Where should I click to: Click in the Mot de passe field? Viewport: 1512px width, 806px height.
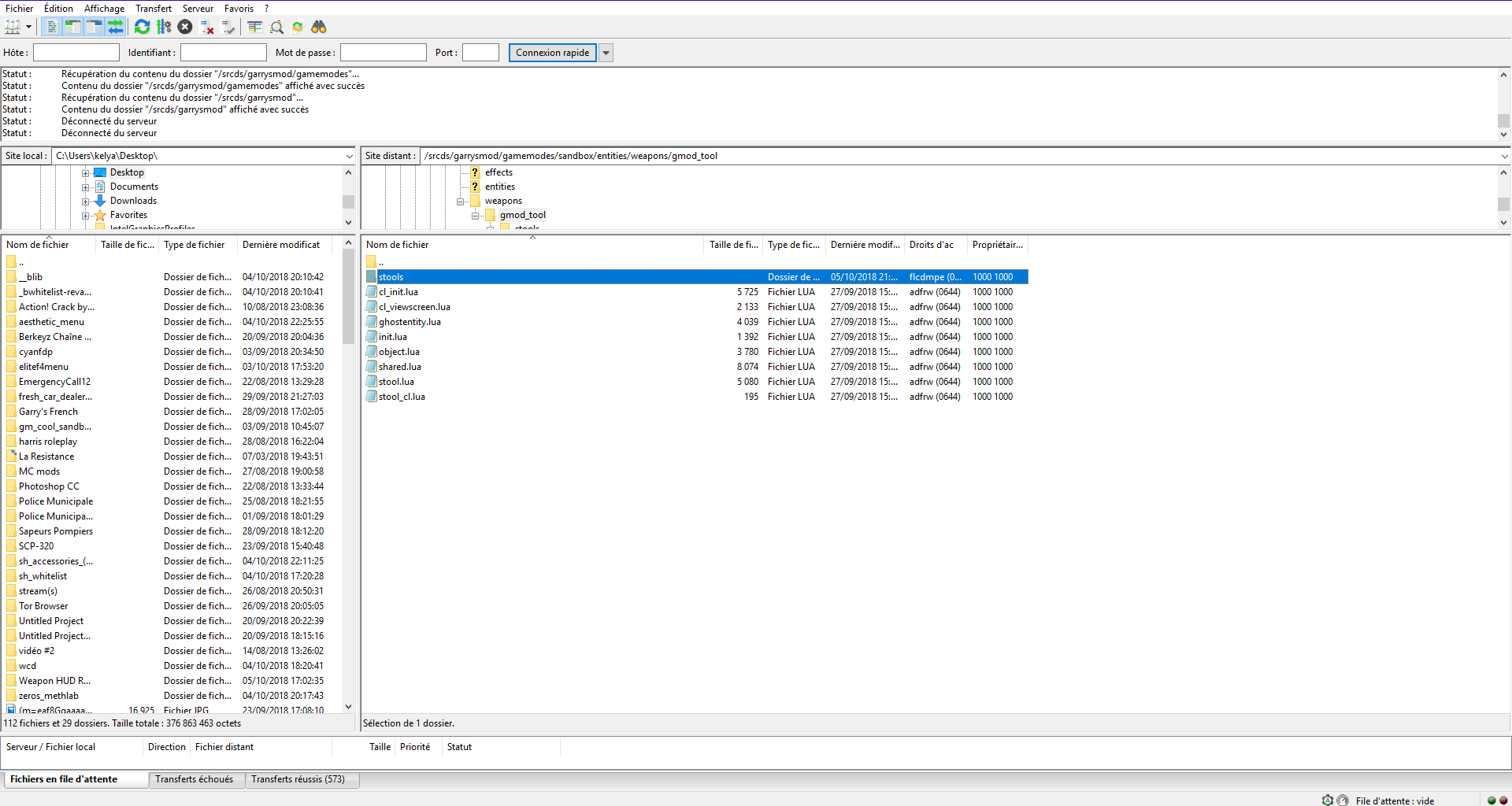click(x=384, y=53)
